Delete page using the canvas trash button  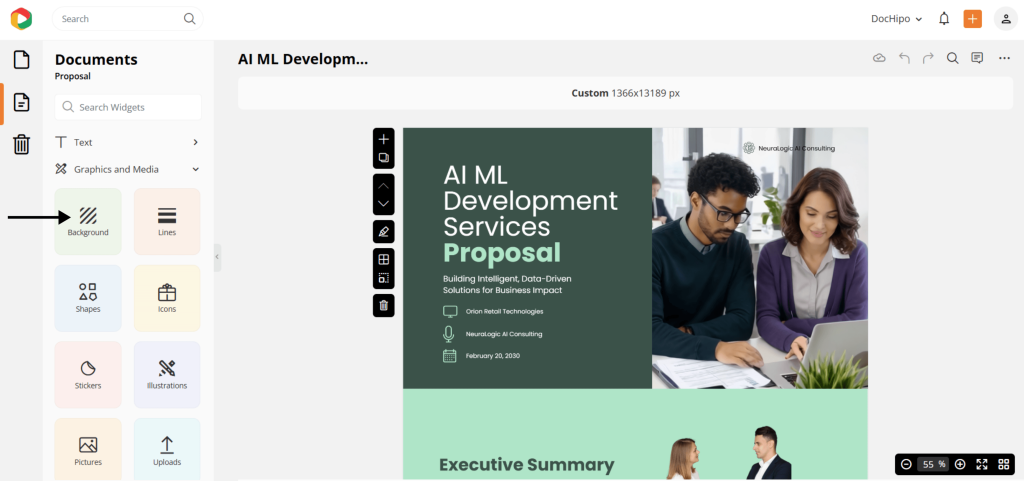coord(384,305)
